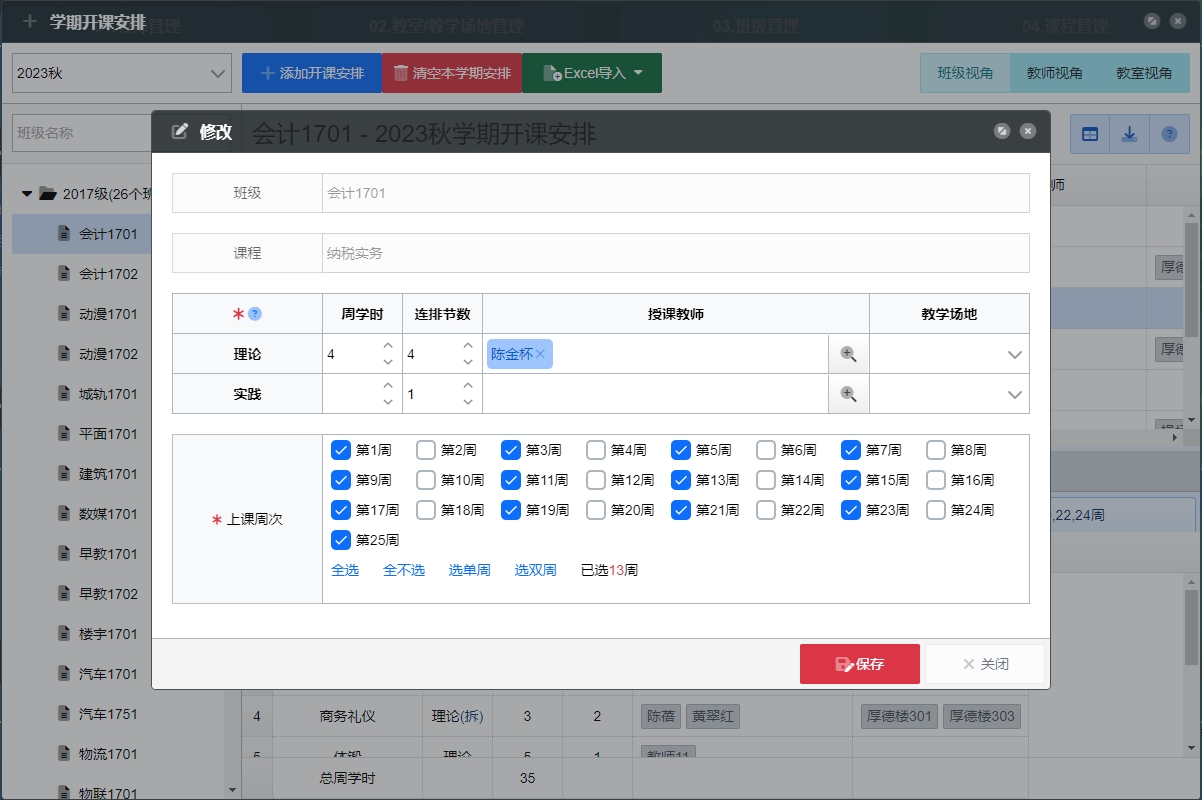Image resolution: width=1202 pixels, height=800 pixels.
Task: Remove teacher tag 陈金杯 via its X
Action: pos(541,354)
